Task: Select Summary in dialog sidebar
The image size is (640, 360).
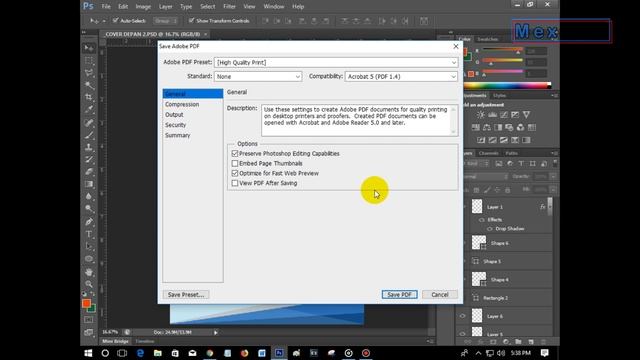Action: tap(178, 135)
